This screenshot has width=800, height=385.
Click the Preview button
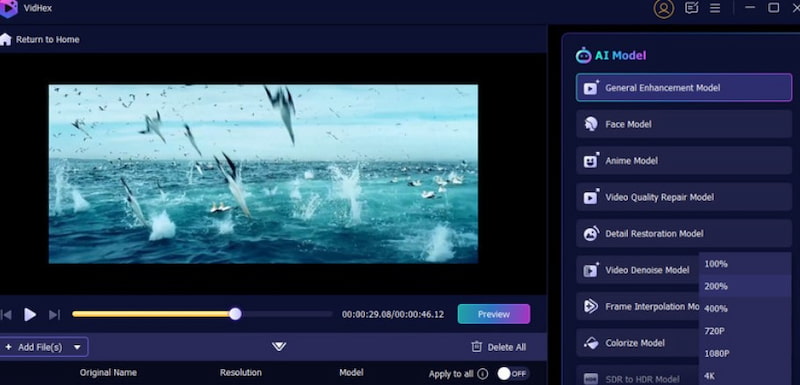click(x=494, y=314)
